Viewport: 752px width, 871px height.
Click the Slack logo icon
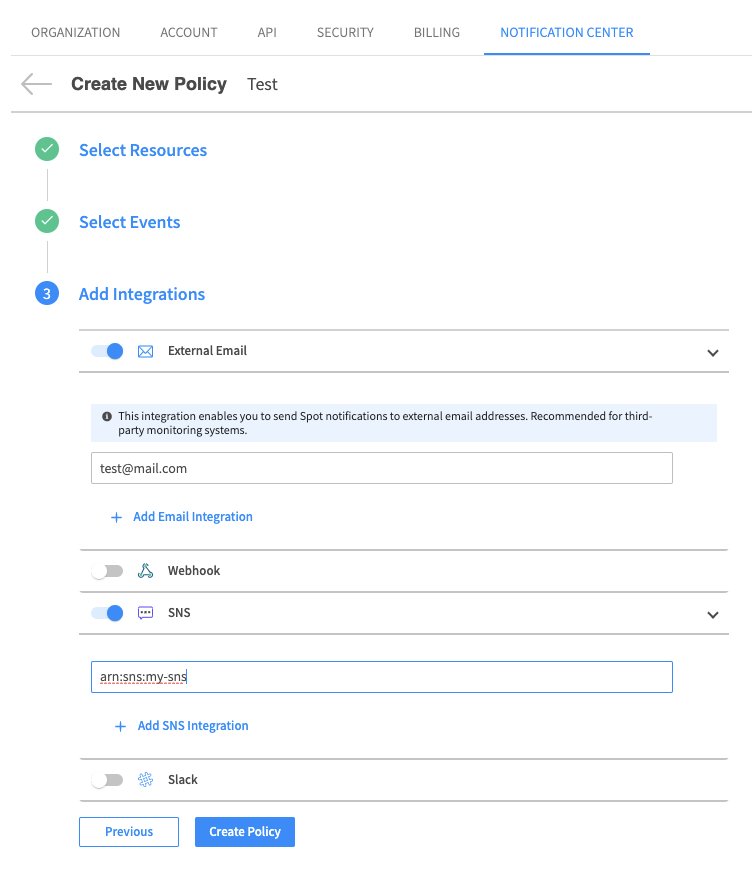click(145, 780)
